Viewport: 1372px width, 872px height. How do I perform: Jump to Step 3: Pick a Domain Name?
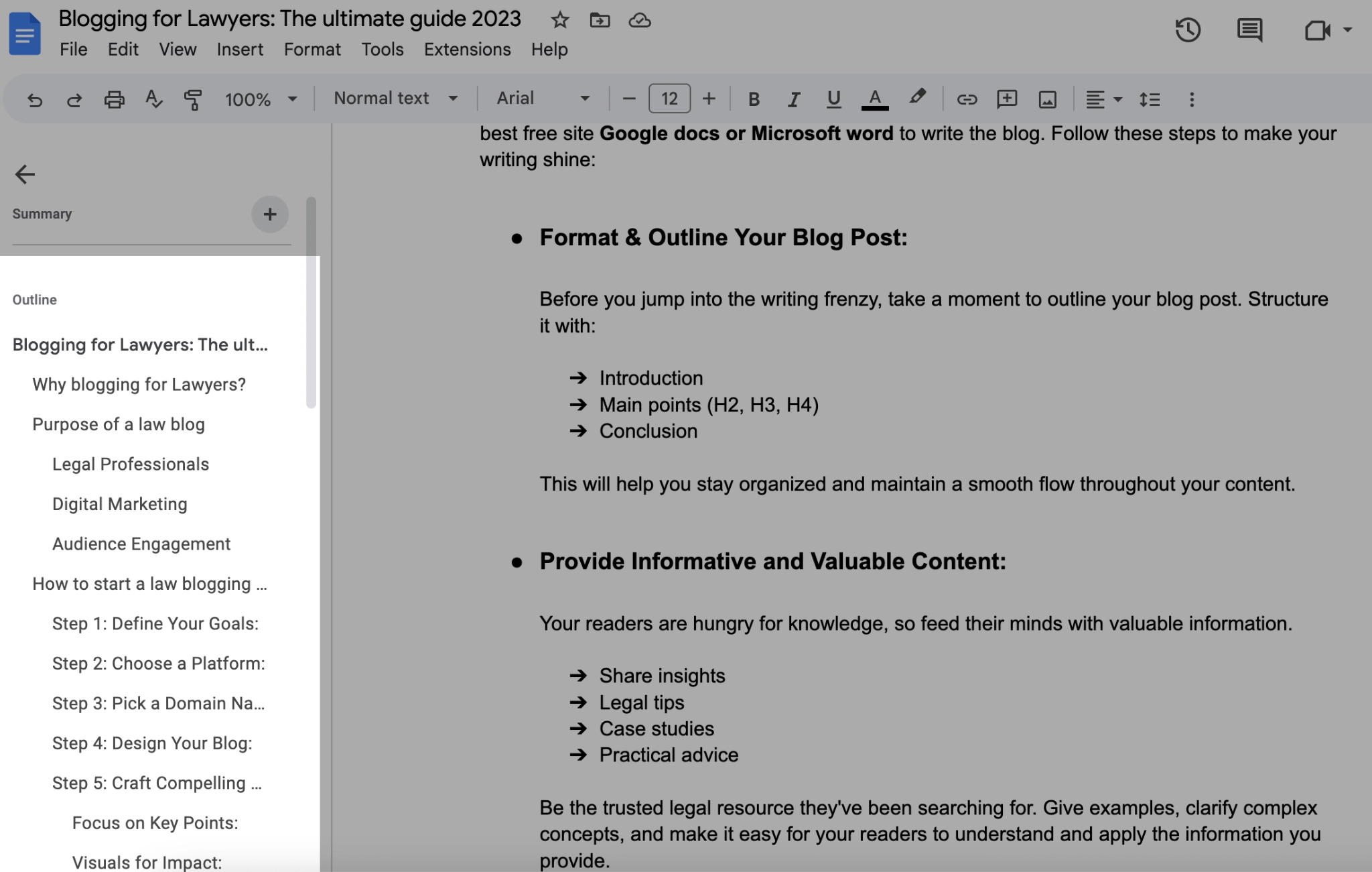pyautogui.click(x=159, y=704)
